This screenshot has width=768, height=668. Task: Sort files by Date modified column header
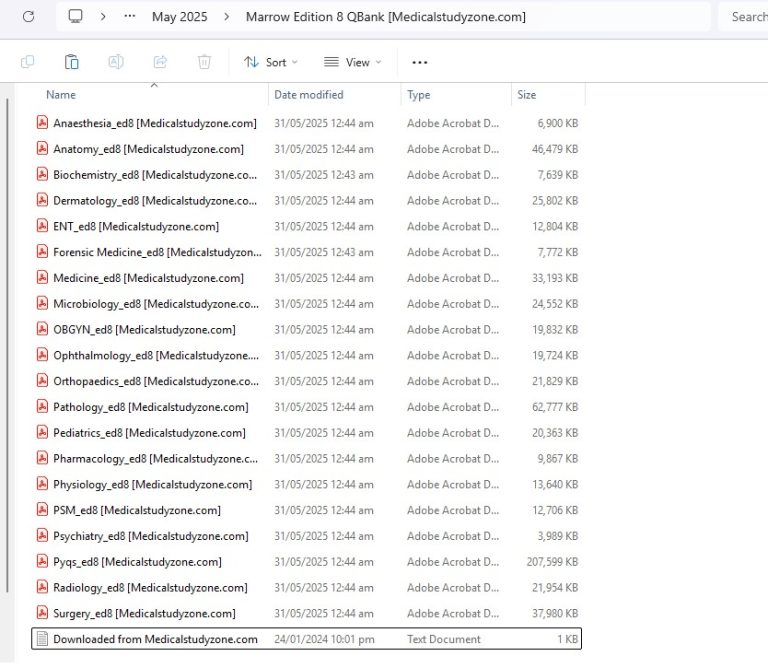click(308, 95)
